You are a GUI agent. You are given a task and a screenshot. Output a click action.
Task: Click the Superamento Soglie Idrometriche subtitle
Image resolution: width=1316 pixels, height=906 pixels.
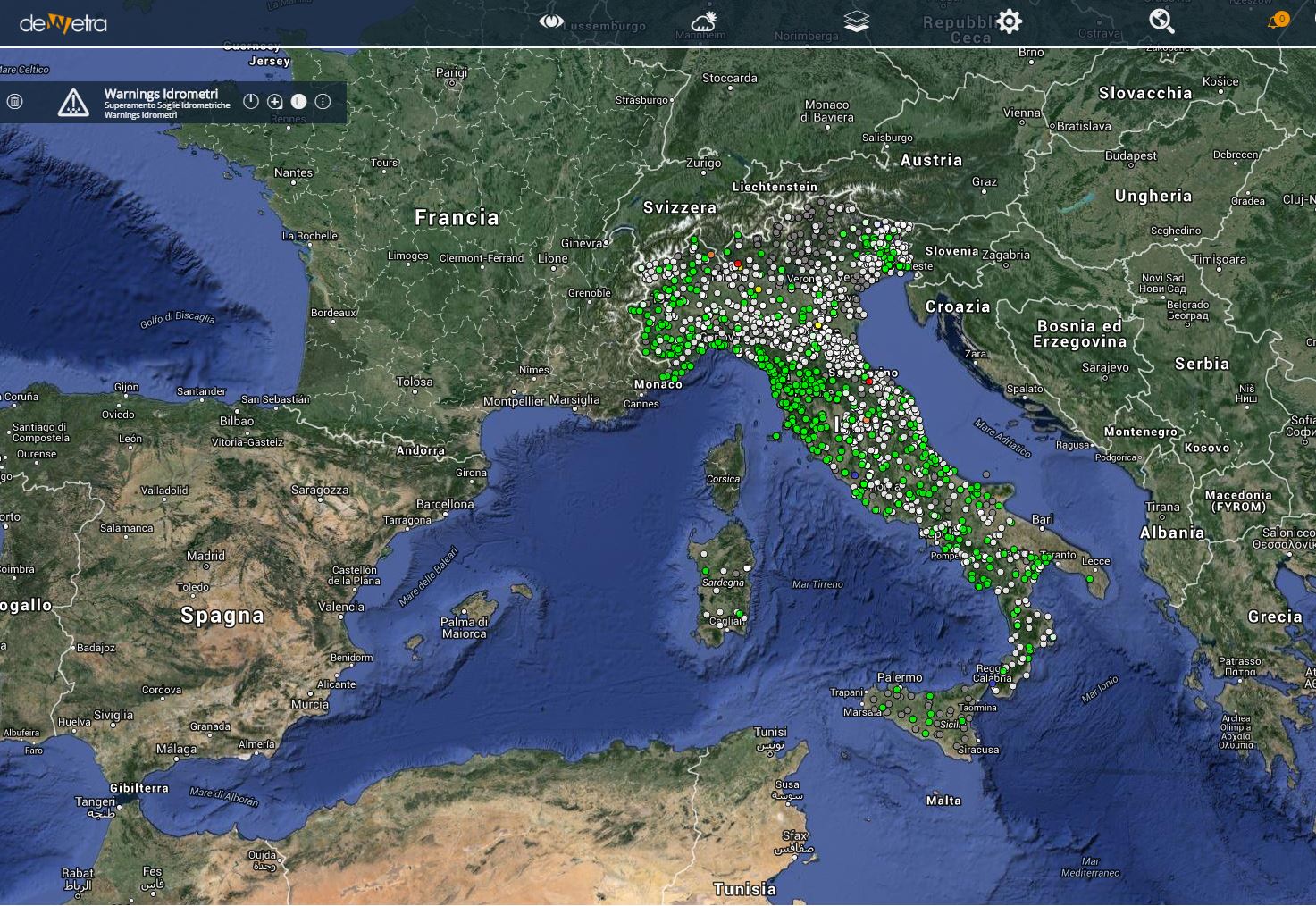click(x=167, y=105)
